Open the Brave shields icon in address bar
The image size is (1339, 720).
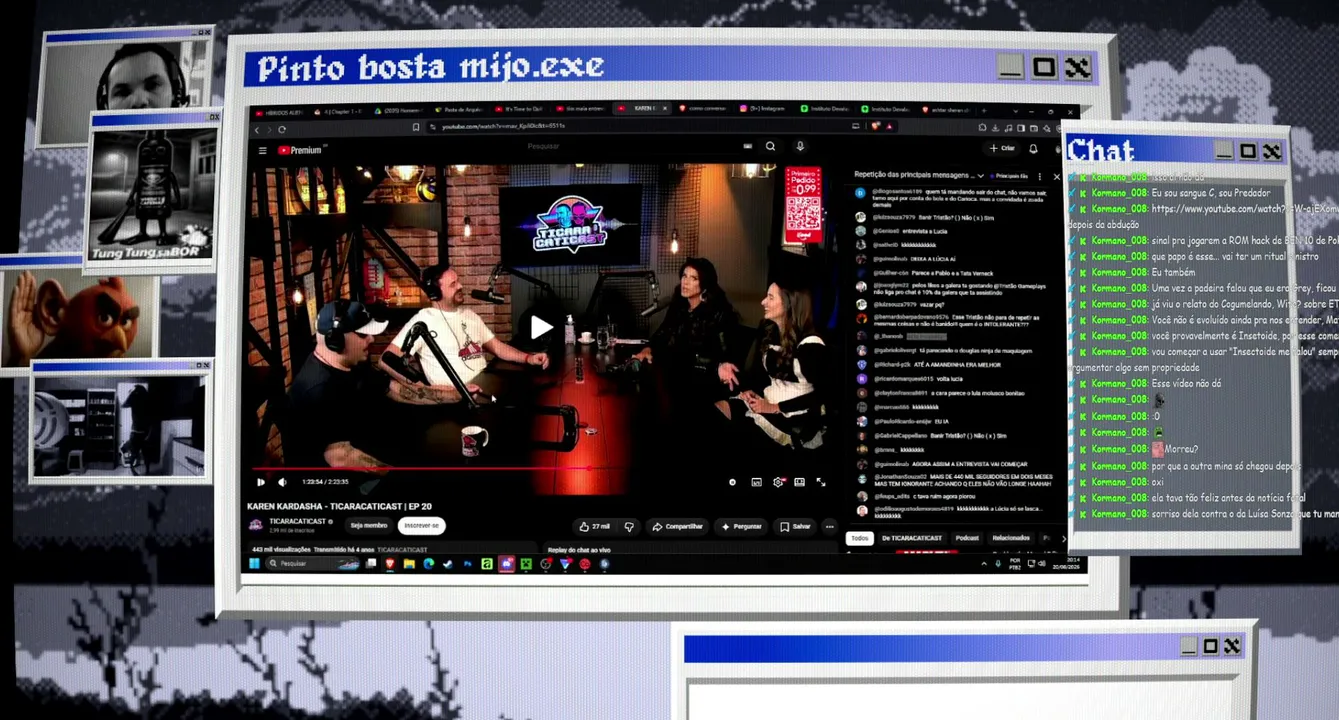tap(877, 127)
